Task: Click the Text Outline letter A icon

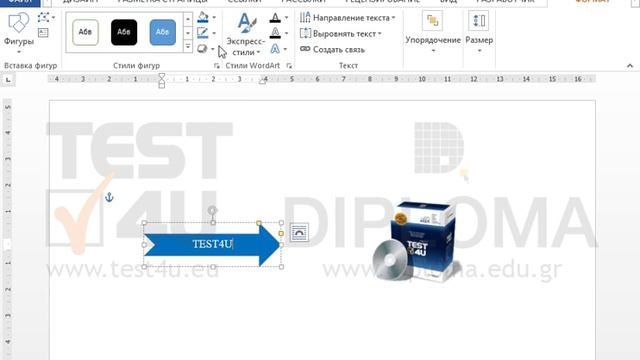Action: [x=275, y=33]
